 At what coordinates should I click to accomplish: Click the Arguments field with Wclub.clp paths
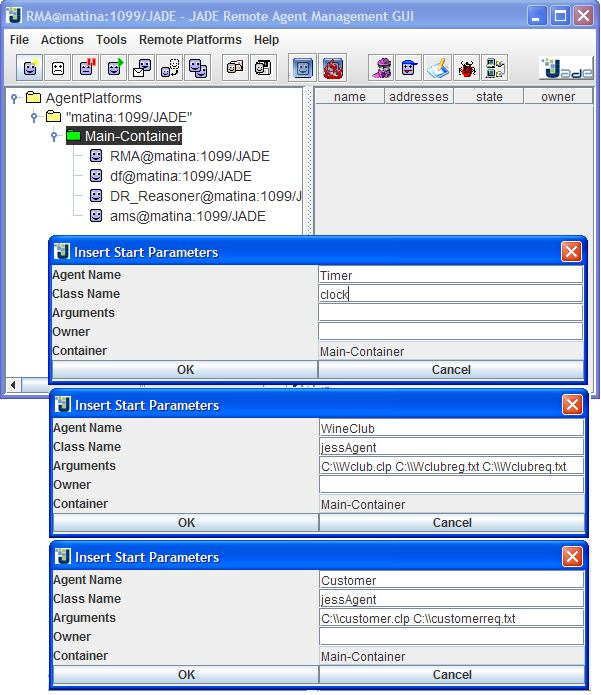click(451, 466)
